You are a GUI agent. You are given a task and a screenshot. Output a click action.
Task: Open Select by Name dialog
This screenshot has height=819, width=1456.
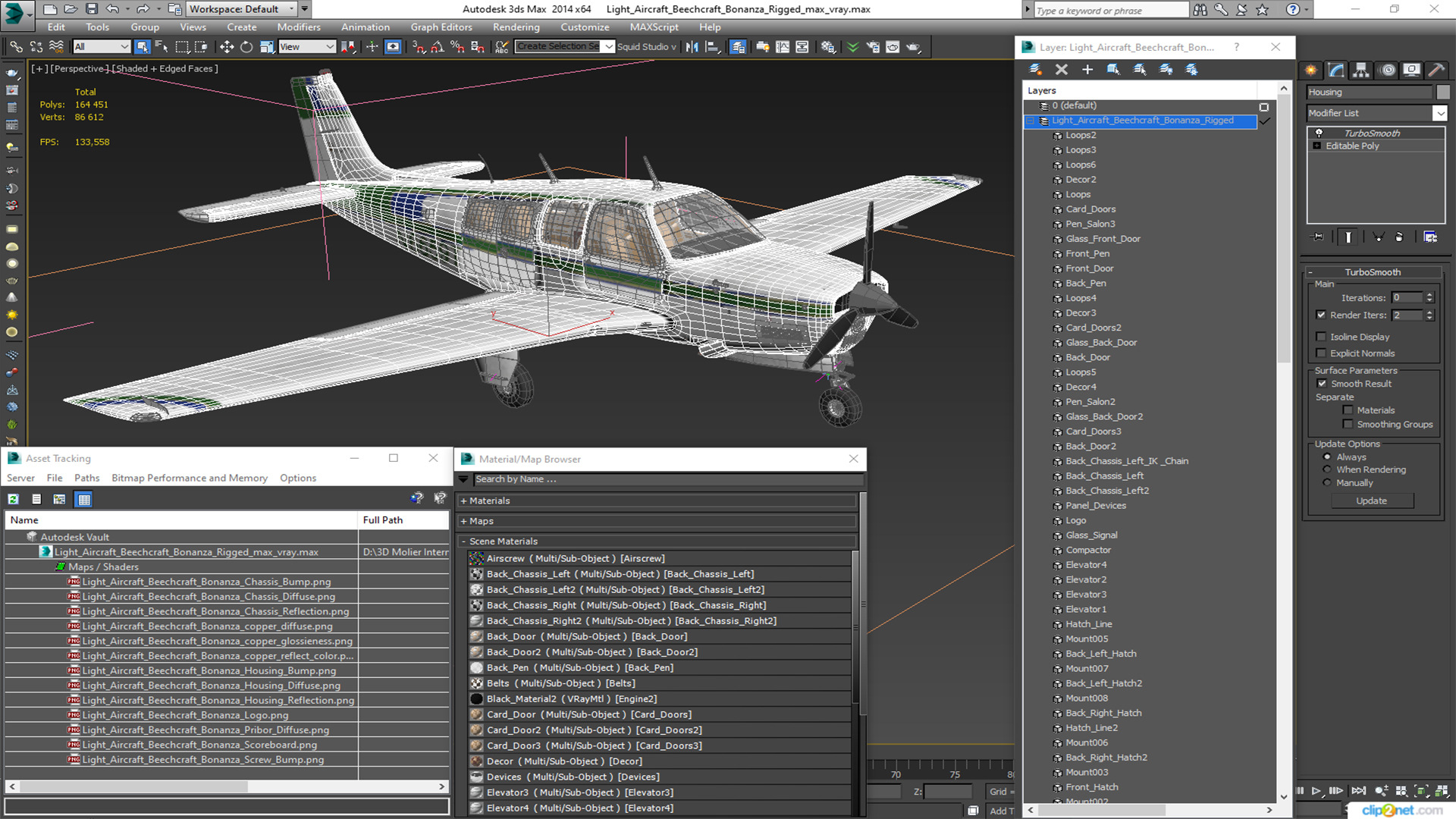pyautogui.click(x=162, y=47)
